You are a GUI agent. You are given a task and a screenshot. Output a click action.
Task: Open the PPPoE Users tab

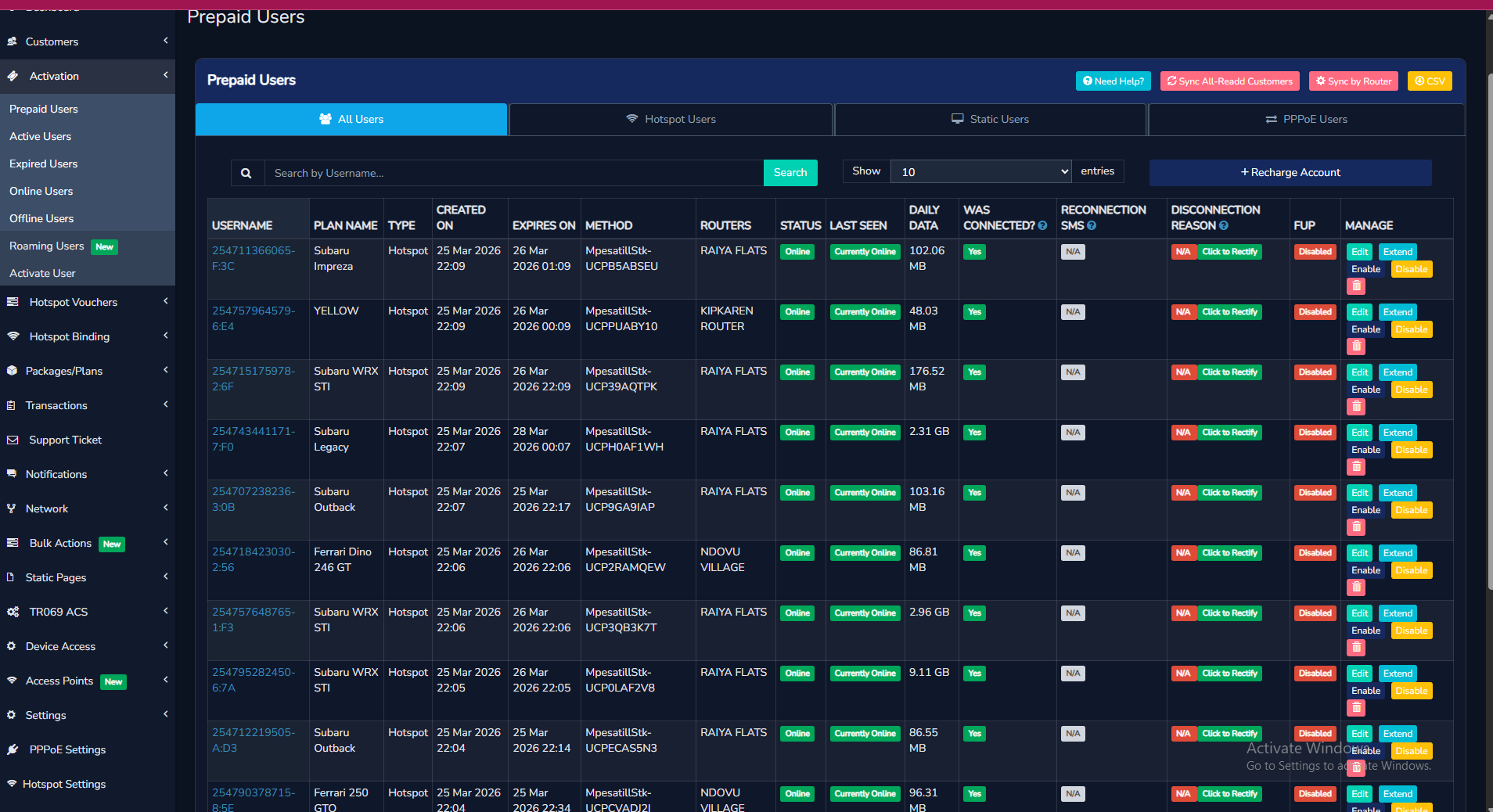pyautogui.click(x=1305, y=119)
